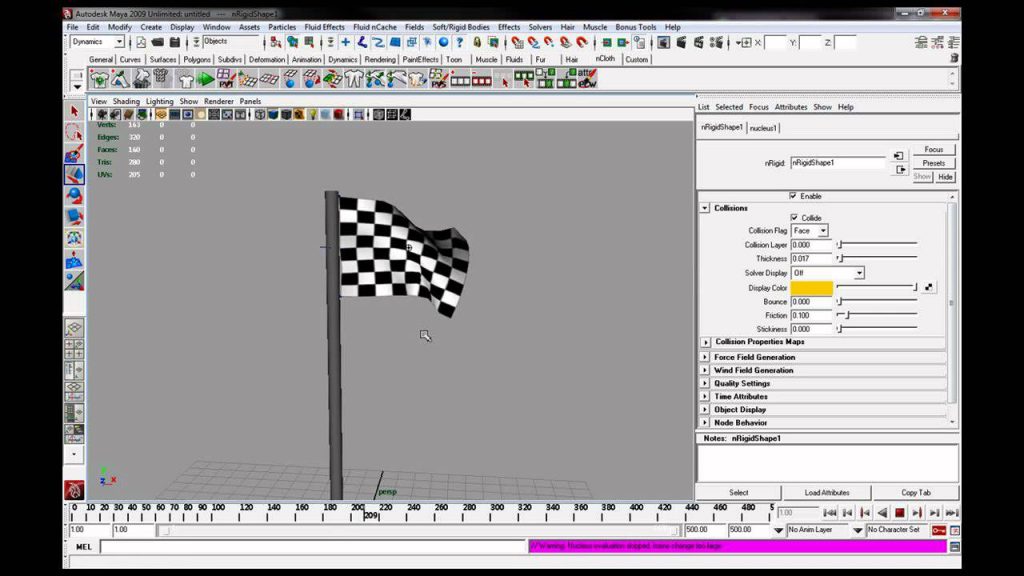
Task: Click the new scene icon
Action: pyautogui.click(x=141, y=42)
